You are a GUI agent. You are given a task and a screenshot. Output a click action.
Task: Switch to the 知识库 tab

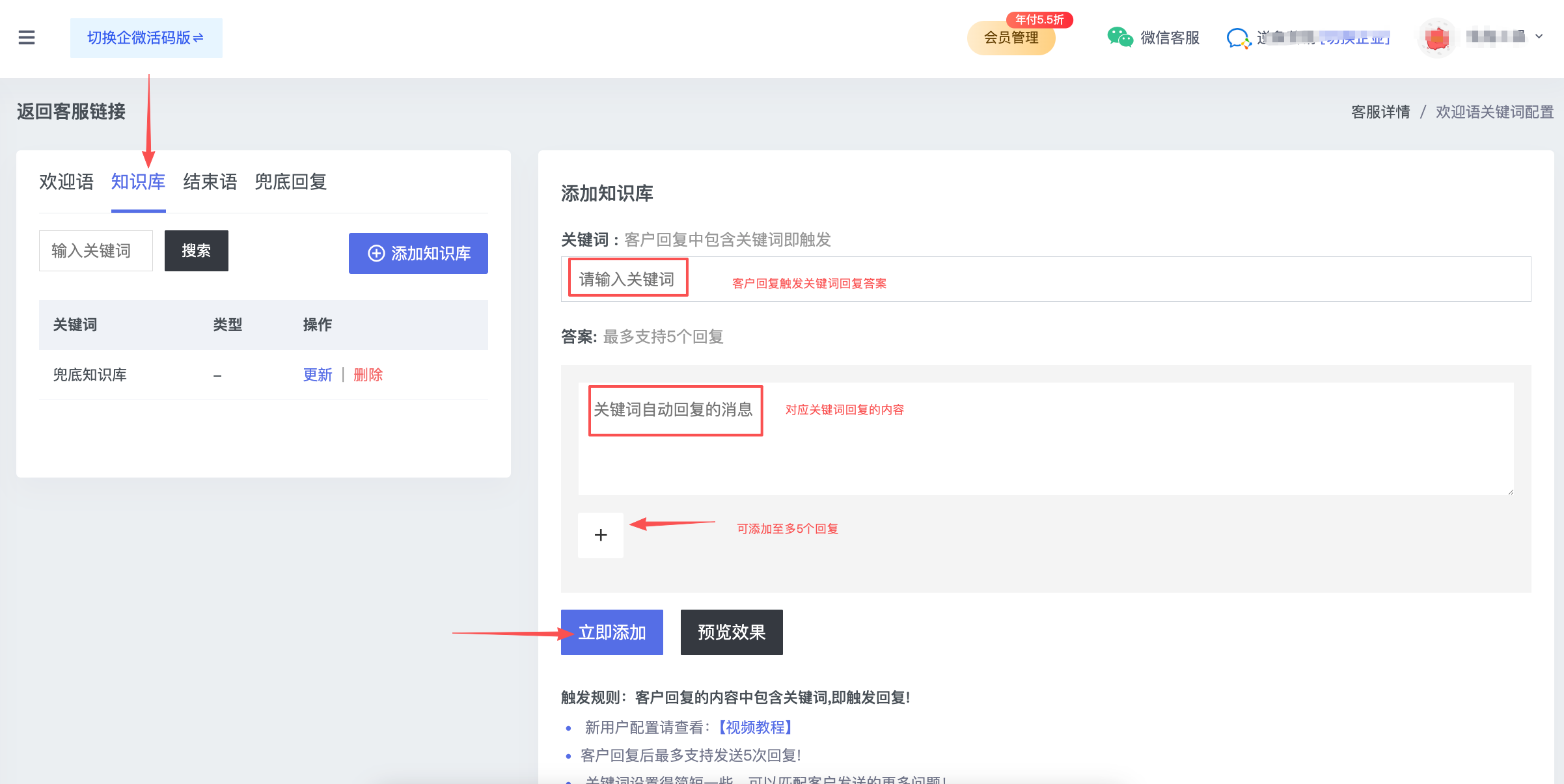click(x=138, y=182)
